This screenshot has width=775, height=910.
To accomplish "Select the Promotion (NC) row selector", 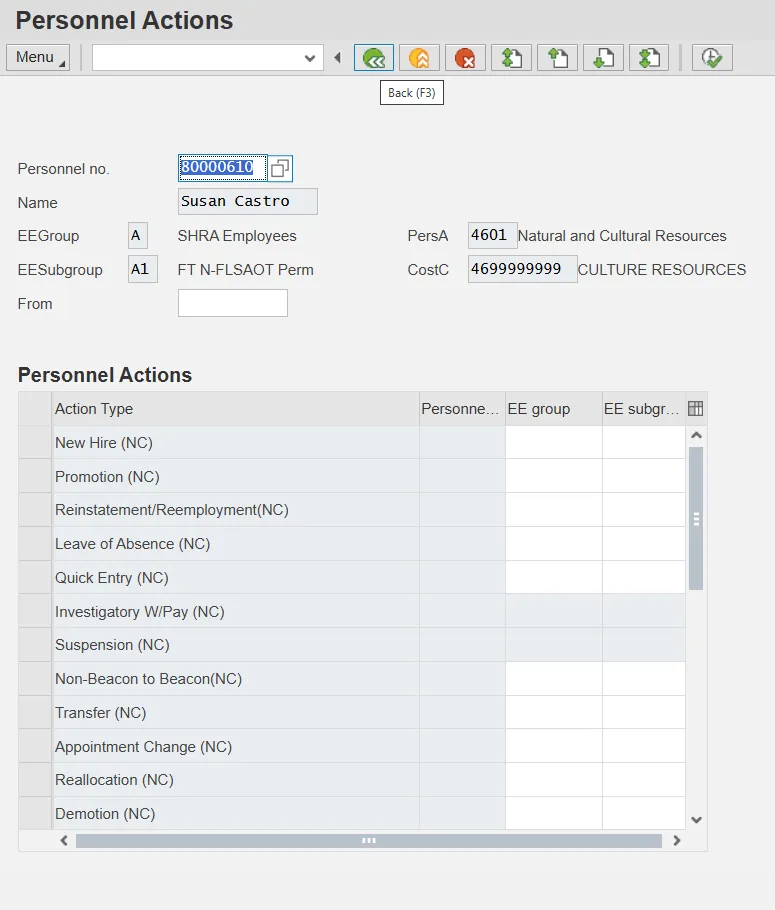I will (x=35, y=477).
